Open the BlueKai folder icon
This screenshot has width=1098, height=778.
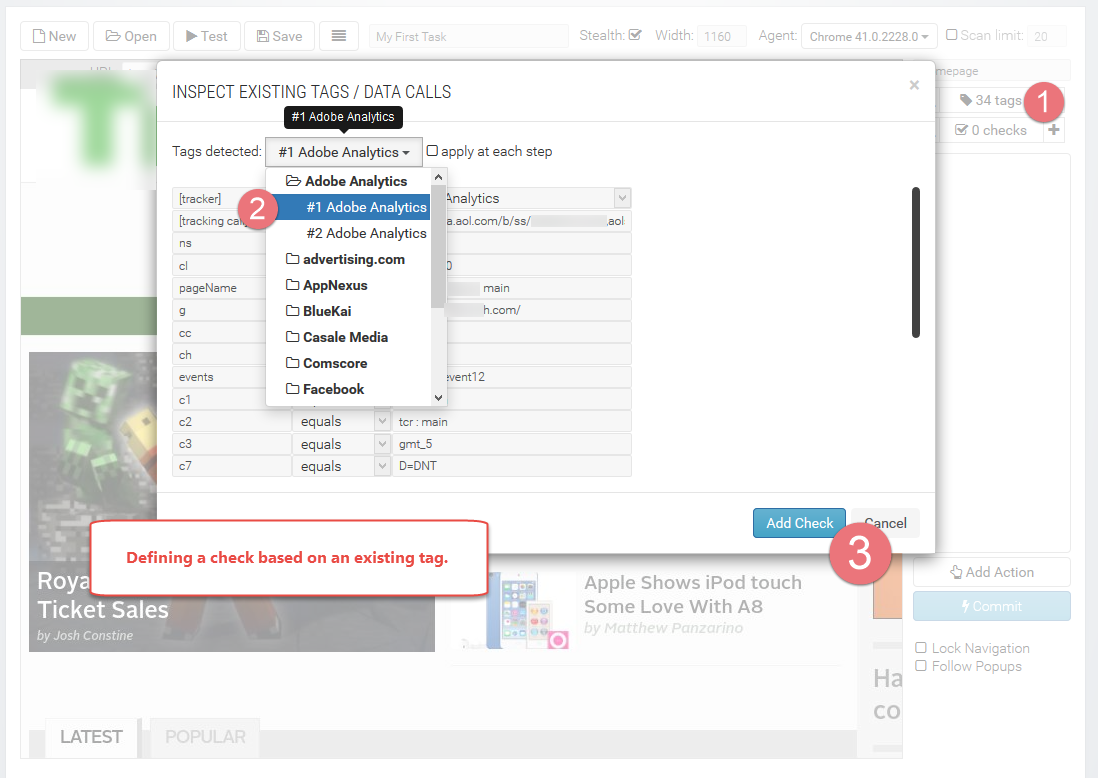pos(293,311)
